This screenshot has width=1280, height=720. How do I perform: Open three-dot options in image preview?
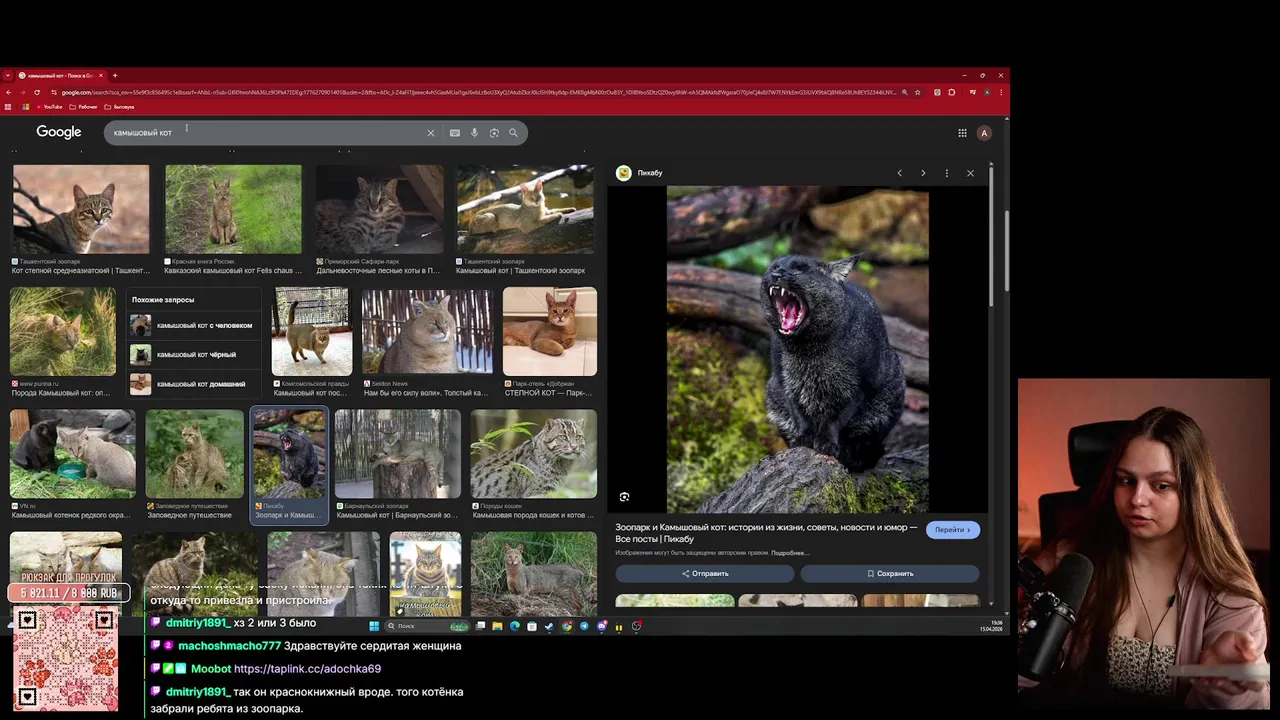tap(947, 173)
